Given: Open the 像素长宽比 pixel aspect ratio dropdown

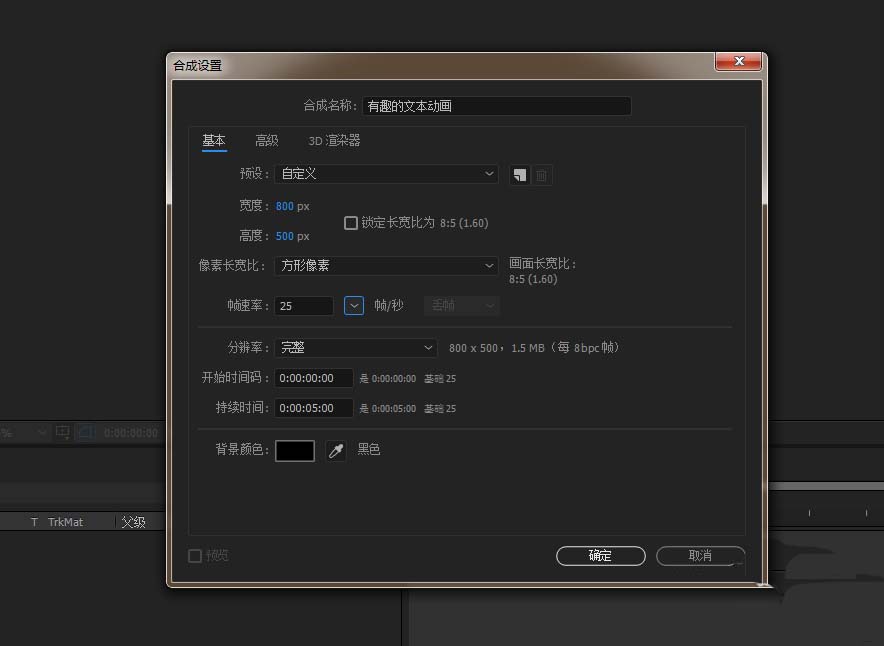Looking at the screenshot, I should pyautogui.click(x=386, y=265).
